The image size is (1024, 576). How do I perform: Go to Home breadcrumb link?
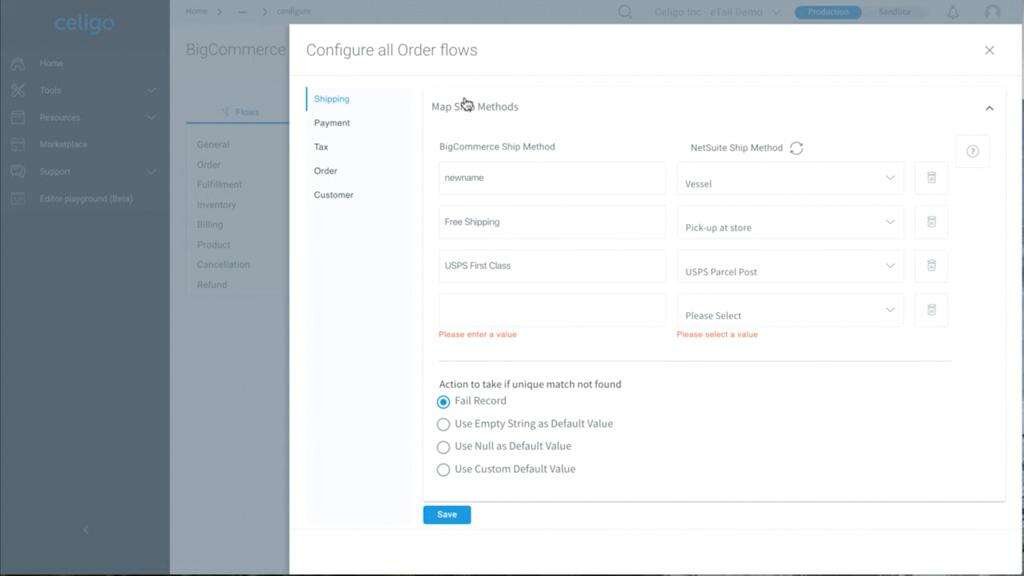point(196,11)
